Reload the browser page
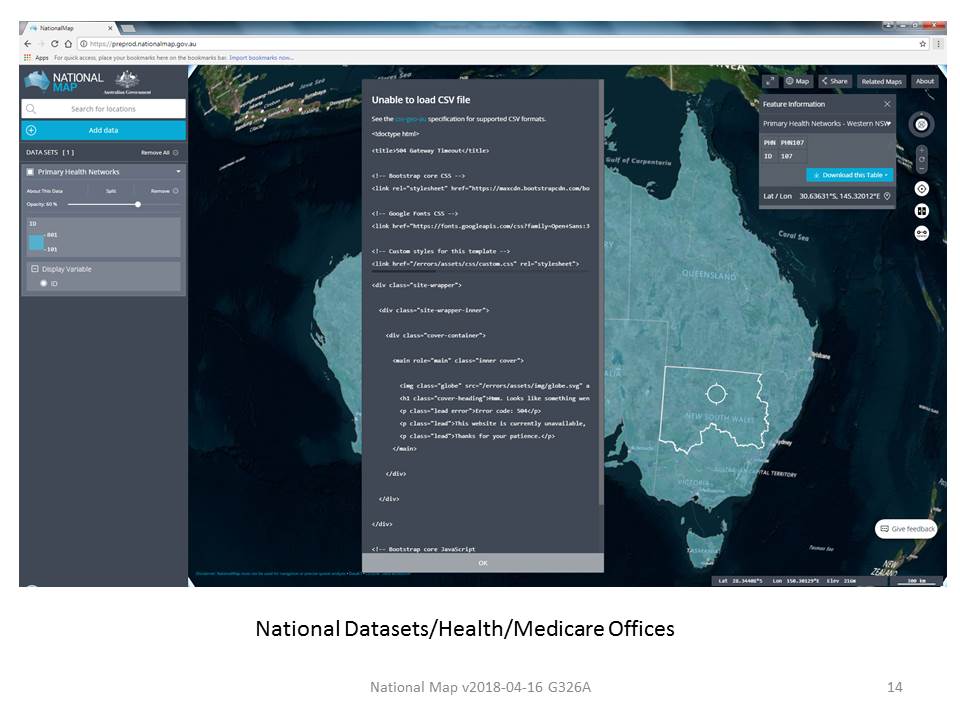960x720 pixels. point(54,44)
